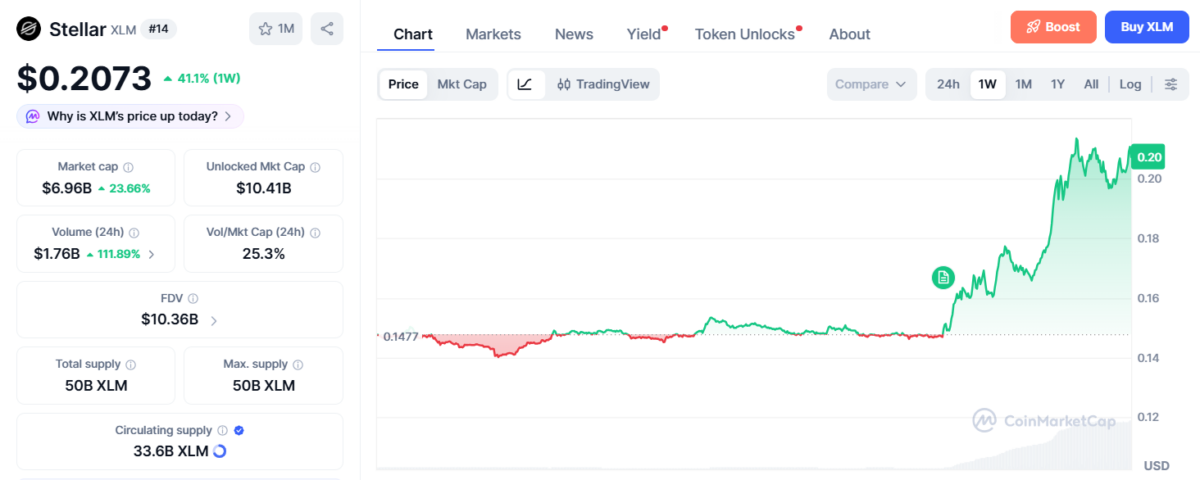Open the Markets tab
The height and width of the screenshot is (480, 1200).
[493, 34]
